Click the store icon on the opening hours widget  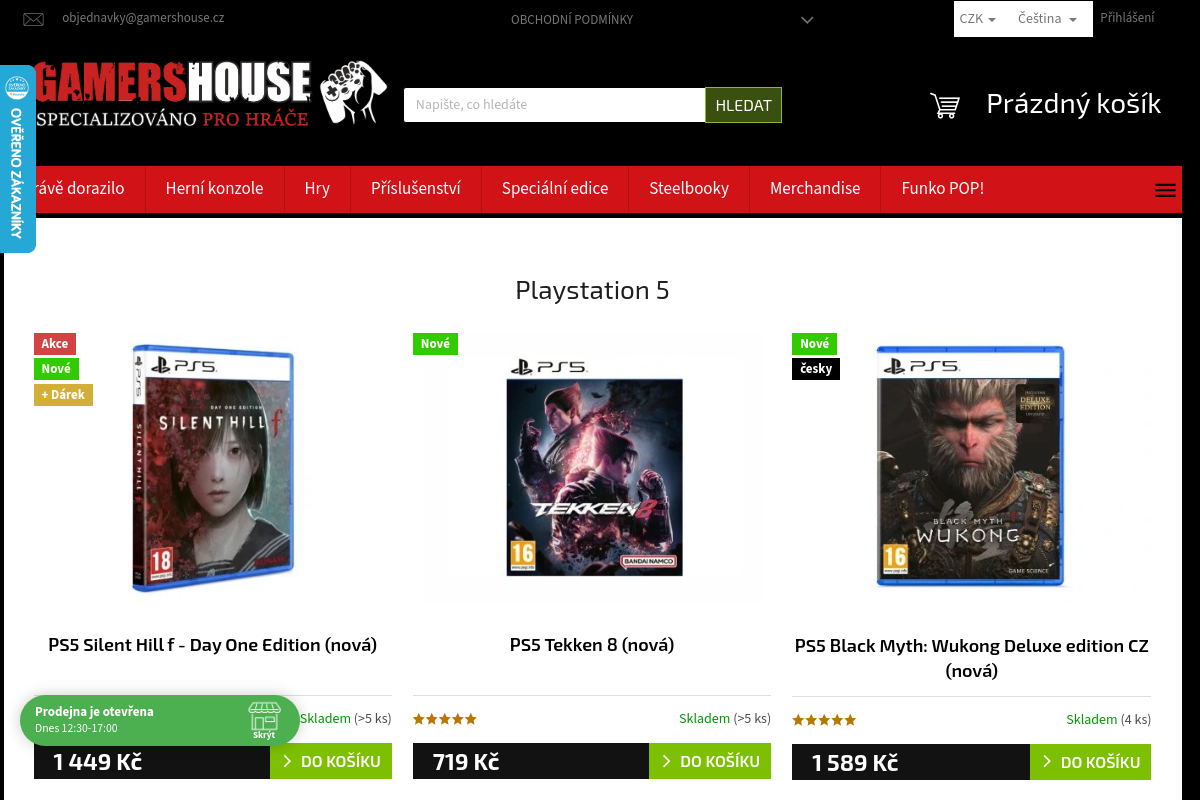(264, 716)
